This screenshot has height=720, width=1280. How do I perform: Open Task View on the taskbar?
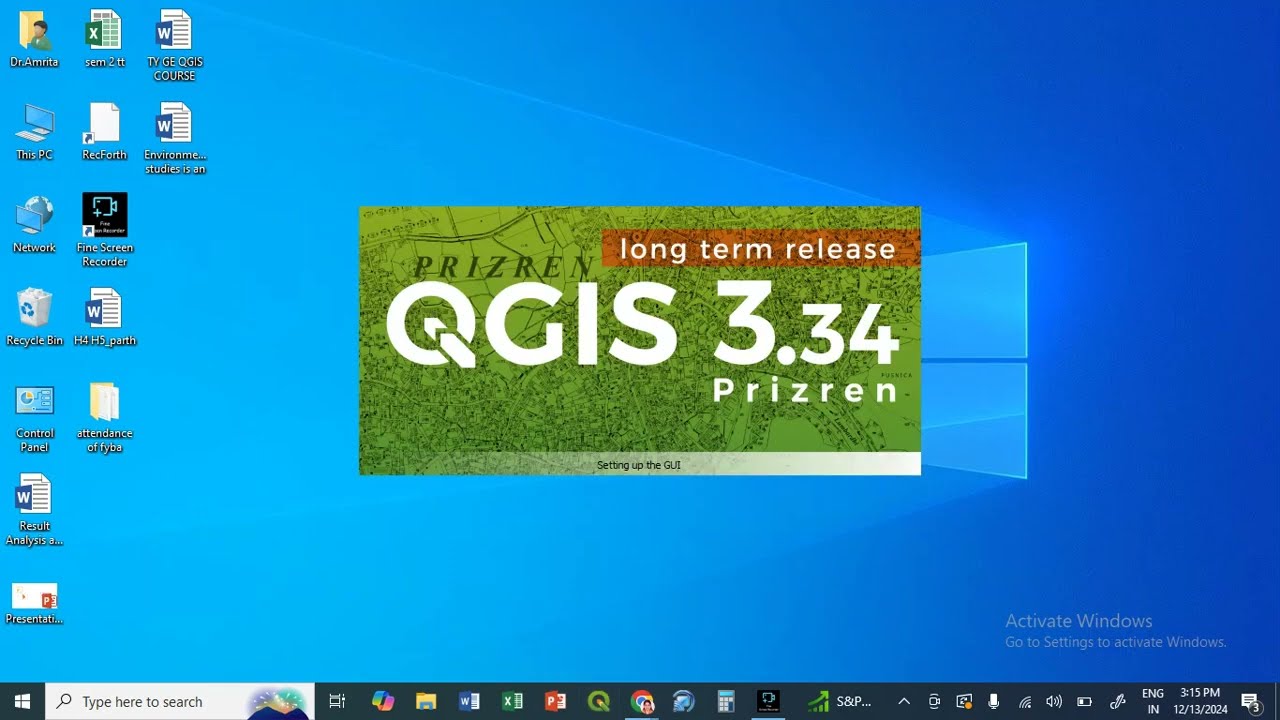tap(337, 701)
